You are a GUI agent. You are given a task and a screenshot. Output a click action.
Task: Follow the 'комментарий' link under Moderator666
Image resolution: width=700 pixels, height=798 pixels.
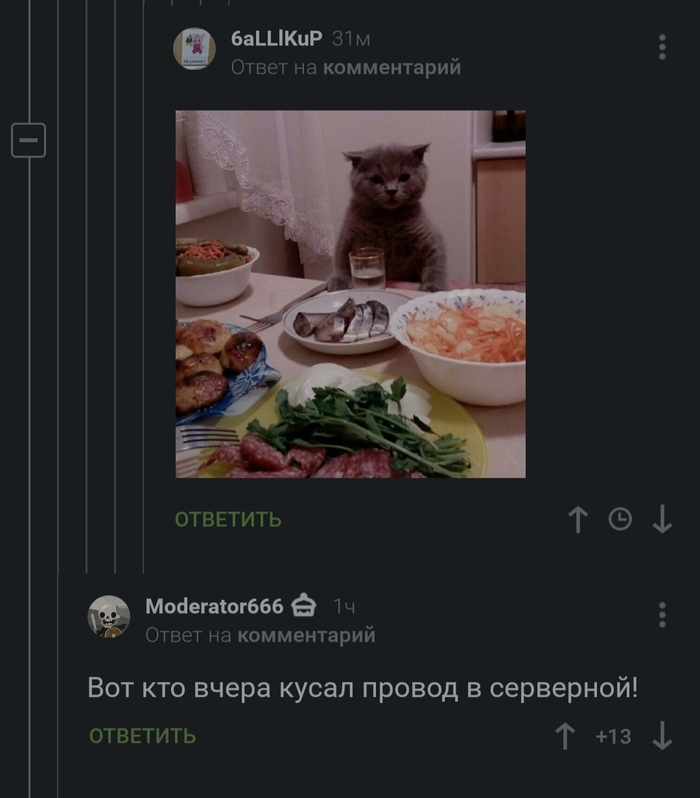pyautogui.click(x=306, y=635)
